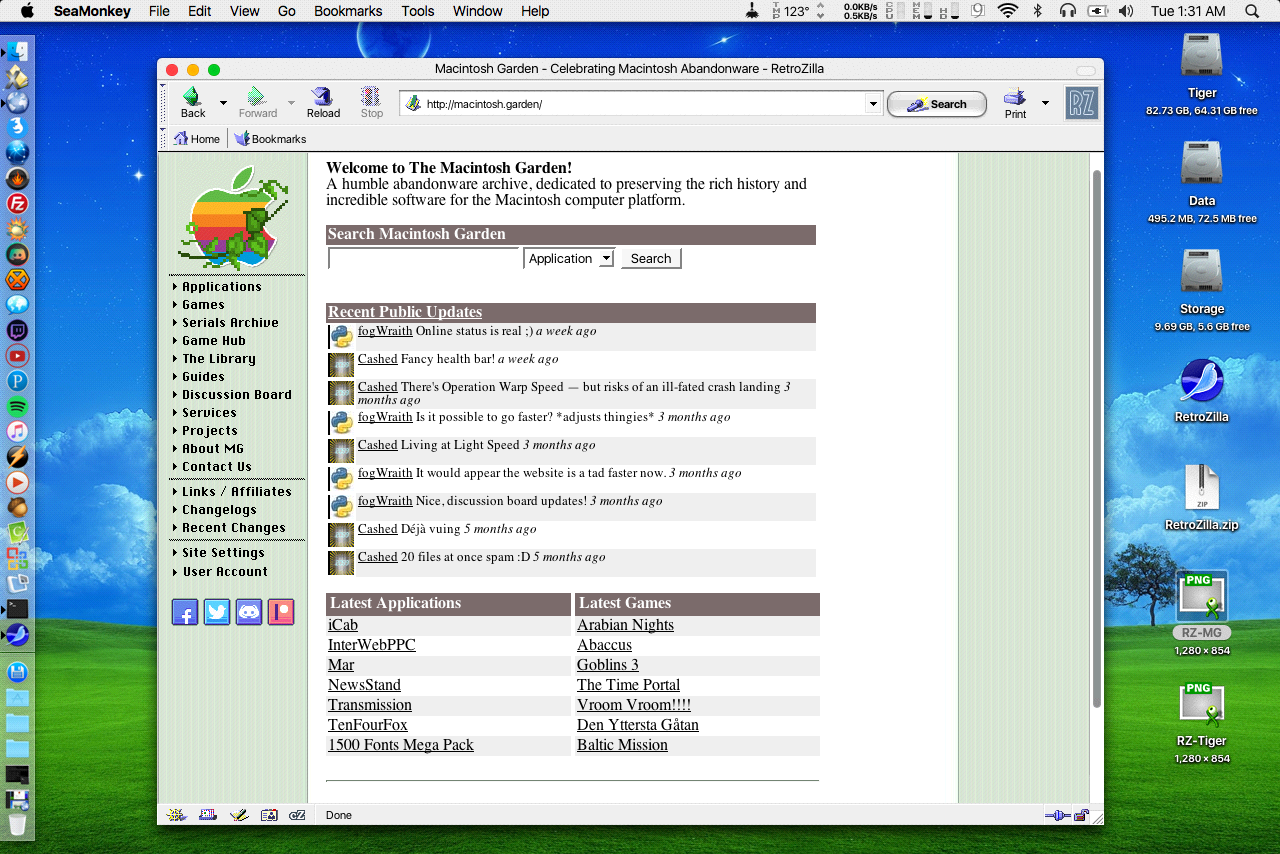Click the Macintosh Garden apple logo
Viewport: 1280px width, 854px height.
click(x=235, y=218)
